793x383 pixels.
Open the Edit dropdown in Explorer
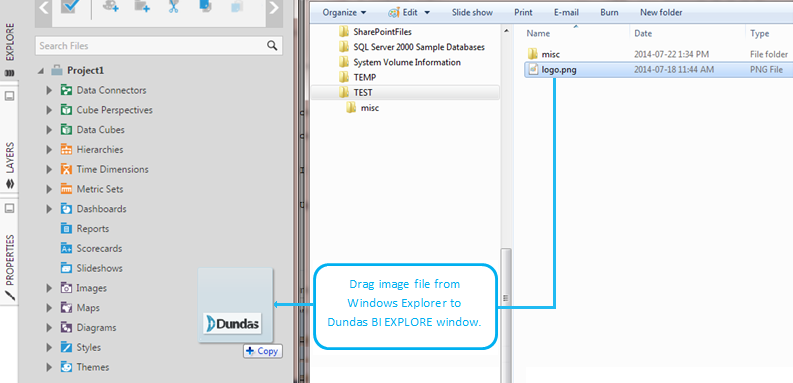coord(409,12)
